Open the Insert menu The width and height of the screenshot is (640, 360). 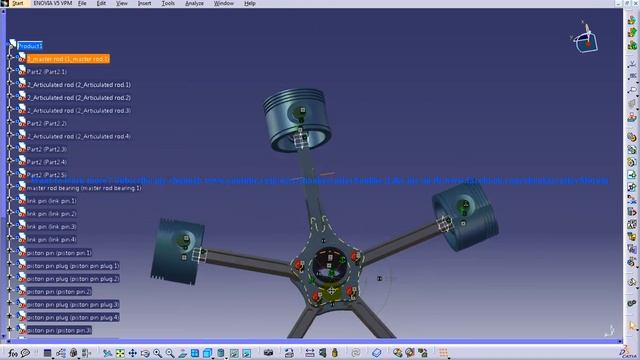(144, 3)
